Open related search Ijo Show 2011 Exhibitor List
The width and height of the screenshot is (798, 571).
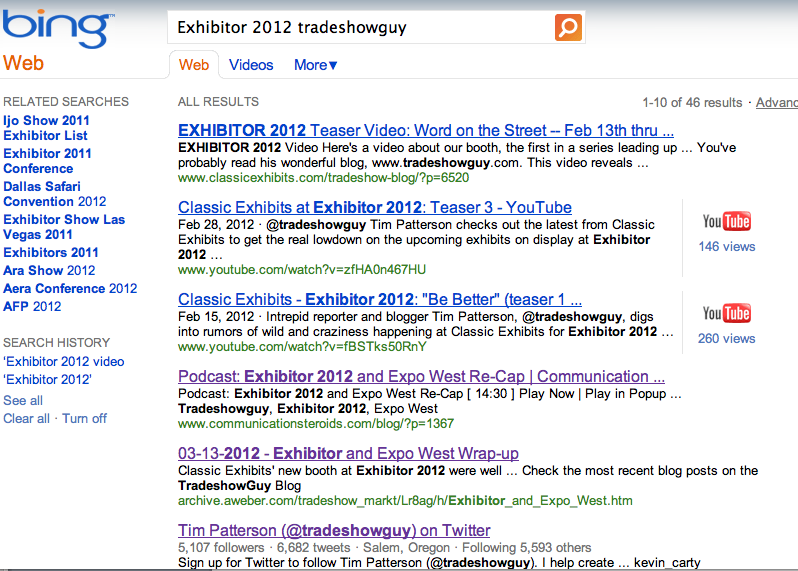pyautogui.click(x=46, y=128)
